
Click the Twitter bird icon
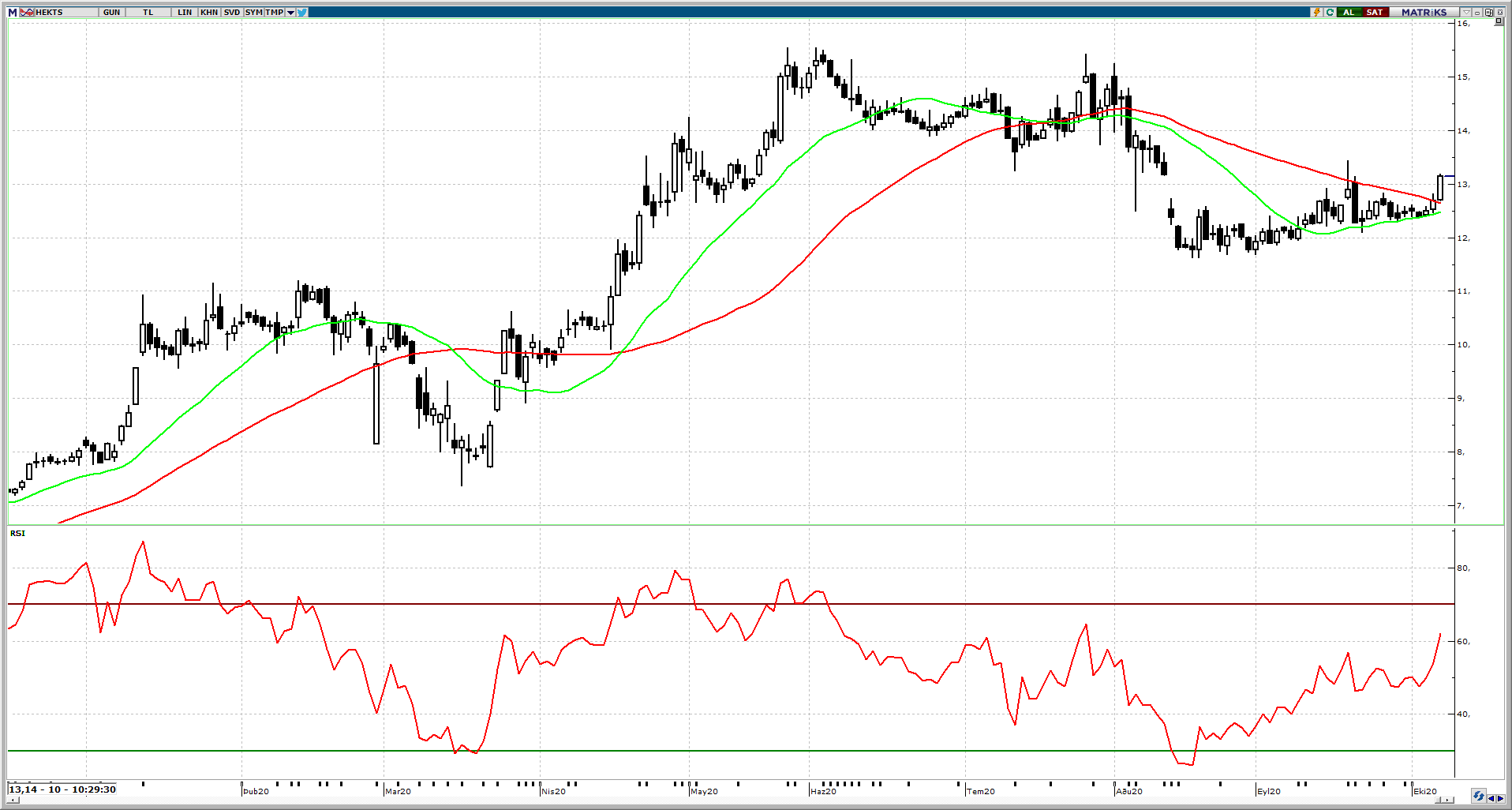point(302,13)
